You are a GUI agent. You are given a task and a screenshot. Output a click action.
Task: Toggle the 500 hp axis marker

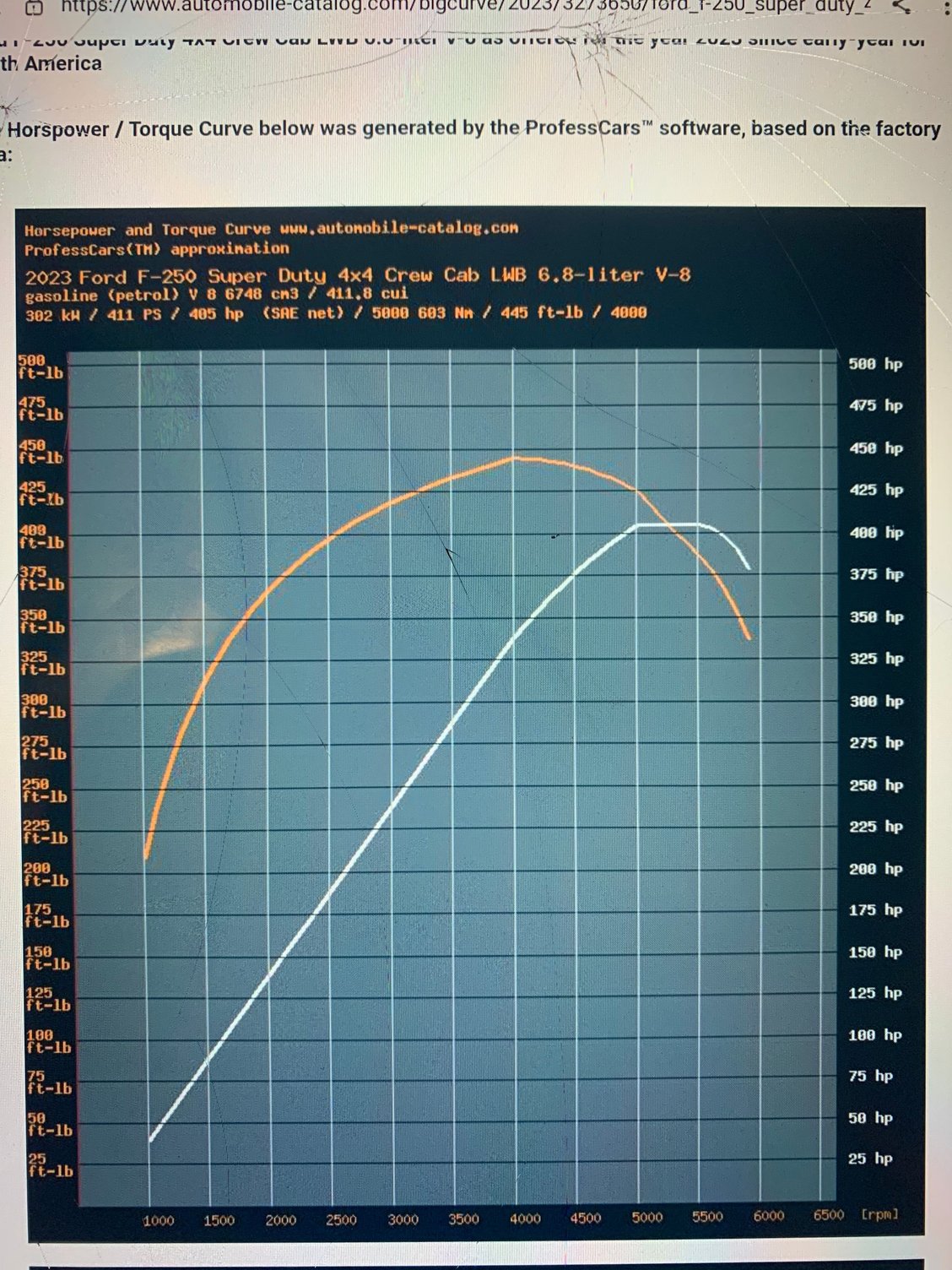click(875, 364)
